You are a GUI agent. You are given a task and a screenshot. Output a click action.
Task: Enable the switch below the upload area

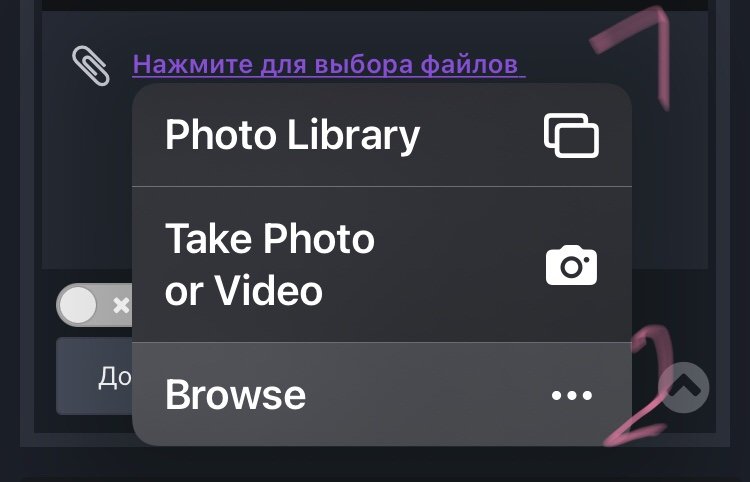(x=95, y=305)
